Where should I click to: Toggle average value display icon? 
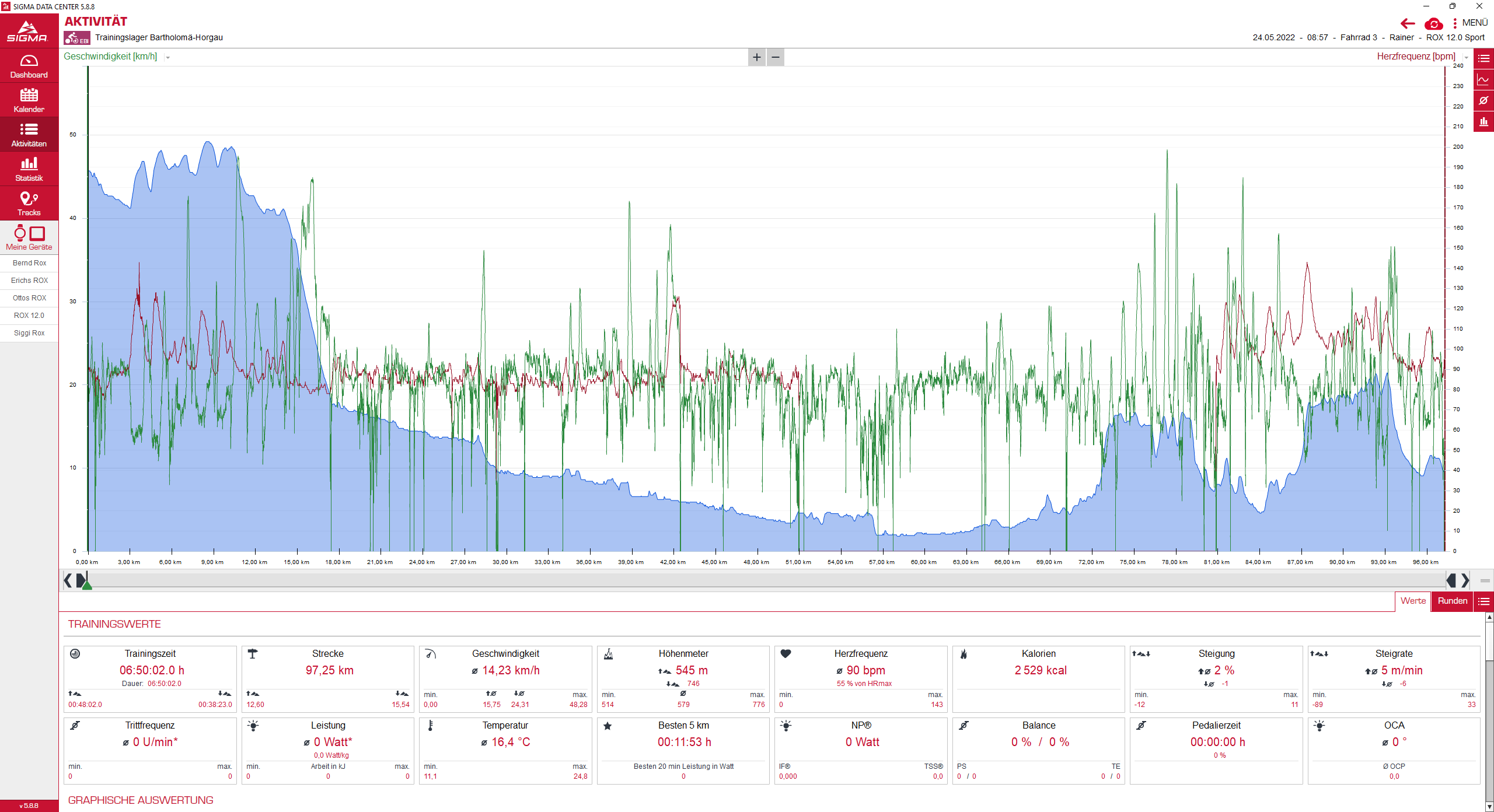(x=1483, y=100)
